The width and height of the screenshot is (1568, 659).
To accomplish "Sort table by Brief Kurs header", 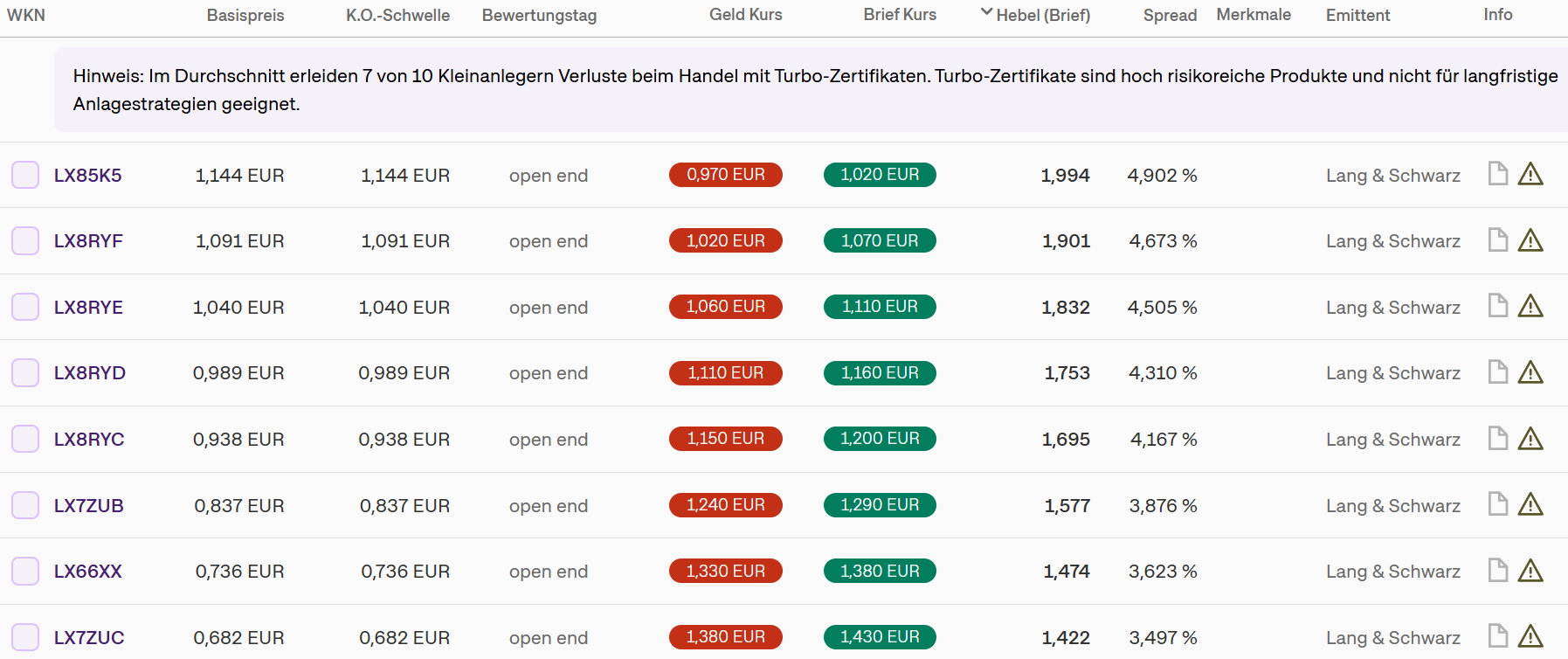I will [900, 15].
